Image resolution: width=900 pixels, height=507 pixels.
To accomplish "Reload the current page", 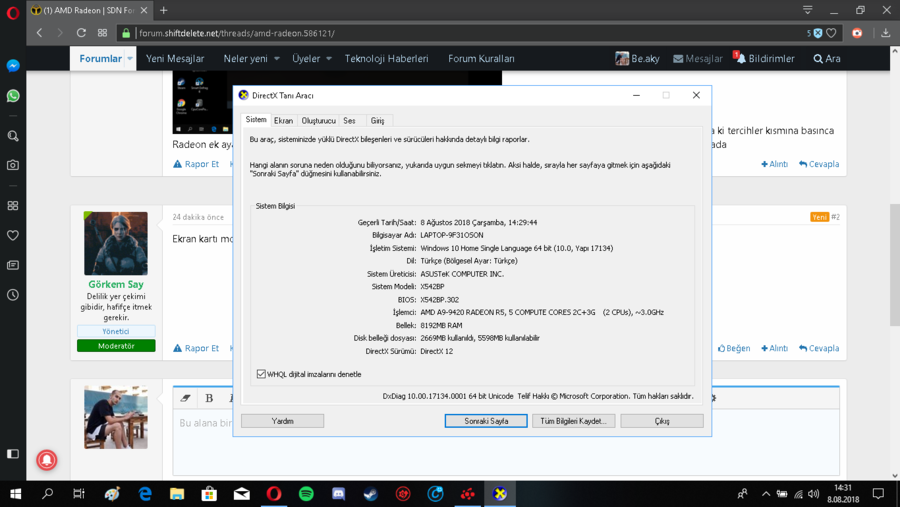I will click(81, 33).
